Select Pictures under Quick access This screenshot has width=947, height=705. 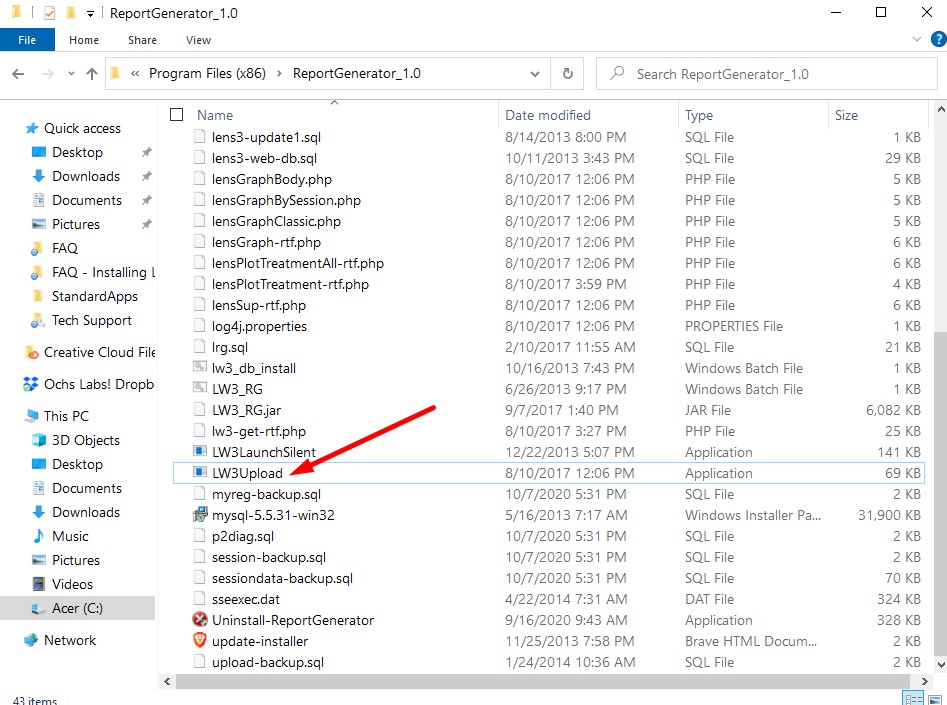(75, 224)
